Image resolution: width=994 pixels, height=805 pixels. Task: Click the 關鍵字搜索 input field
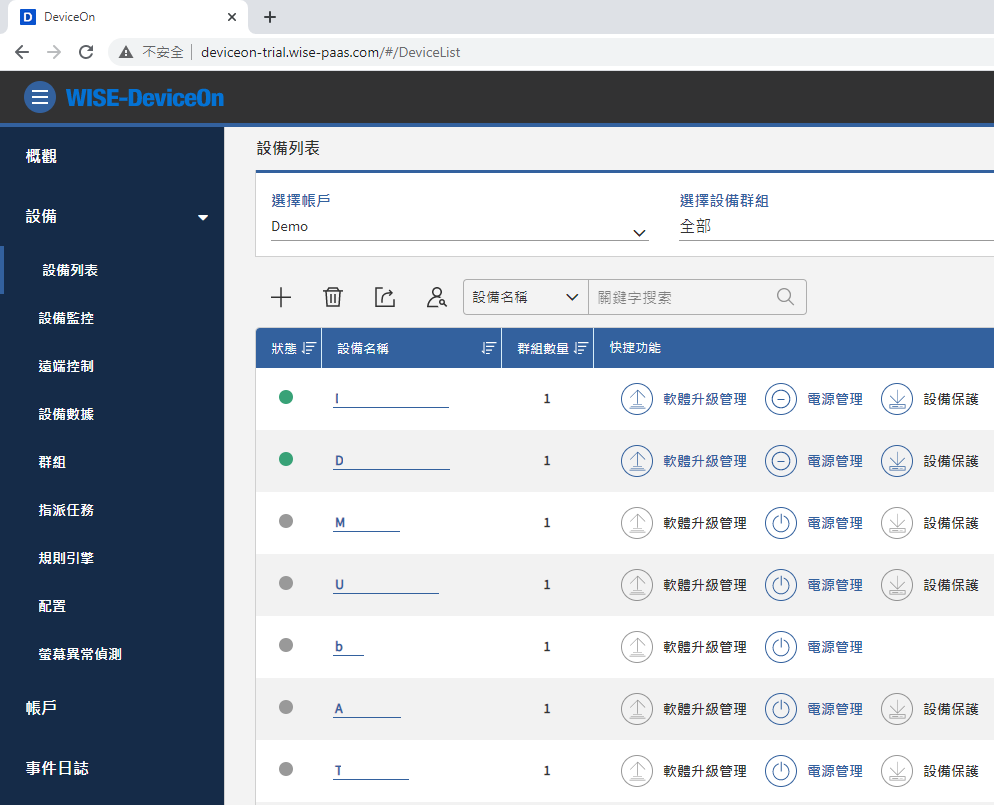[682, 297]
